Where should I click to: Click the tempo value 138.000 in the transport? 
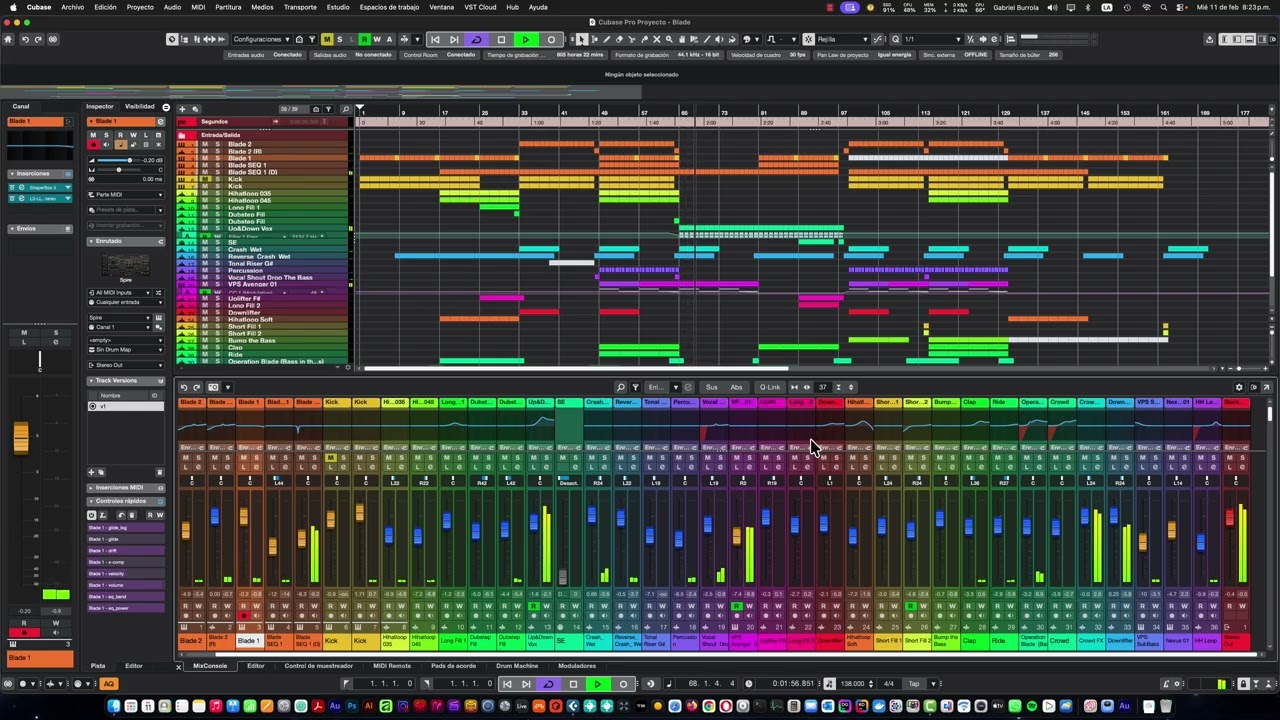tap(852, 684)
